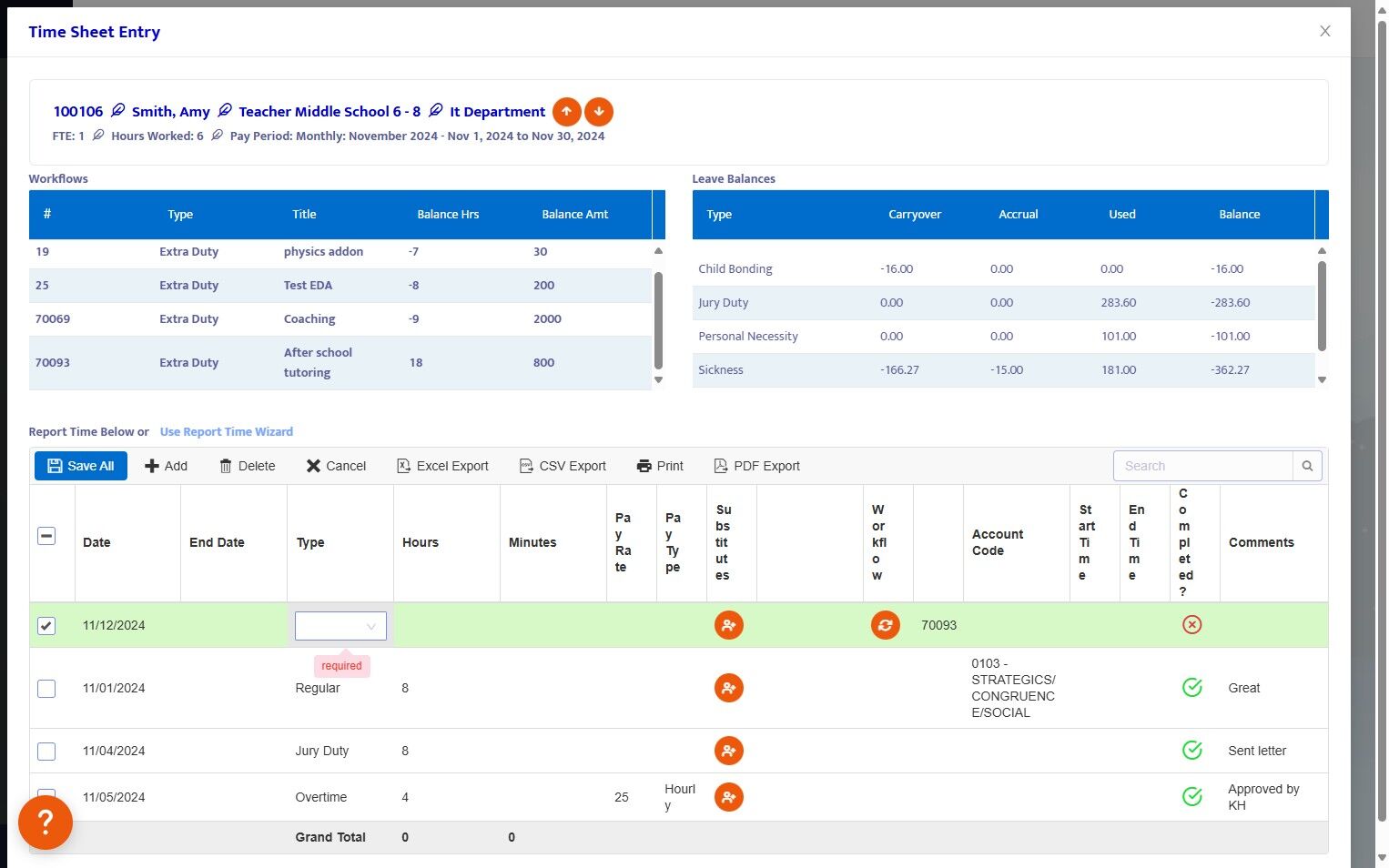Image resolution: width=1389 pixels, height=868 pixels.
Task: Click the green completed checkmark for Jury Duty row
Action: [x=1191, y=751]
